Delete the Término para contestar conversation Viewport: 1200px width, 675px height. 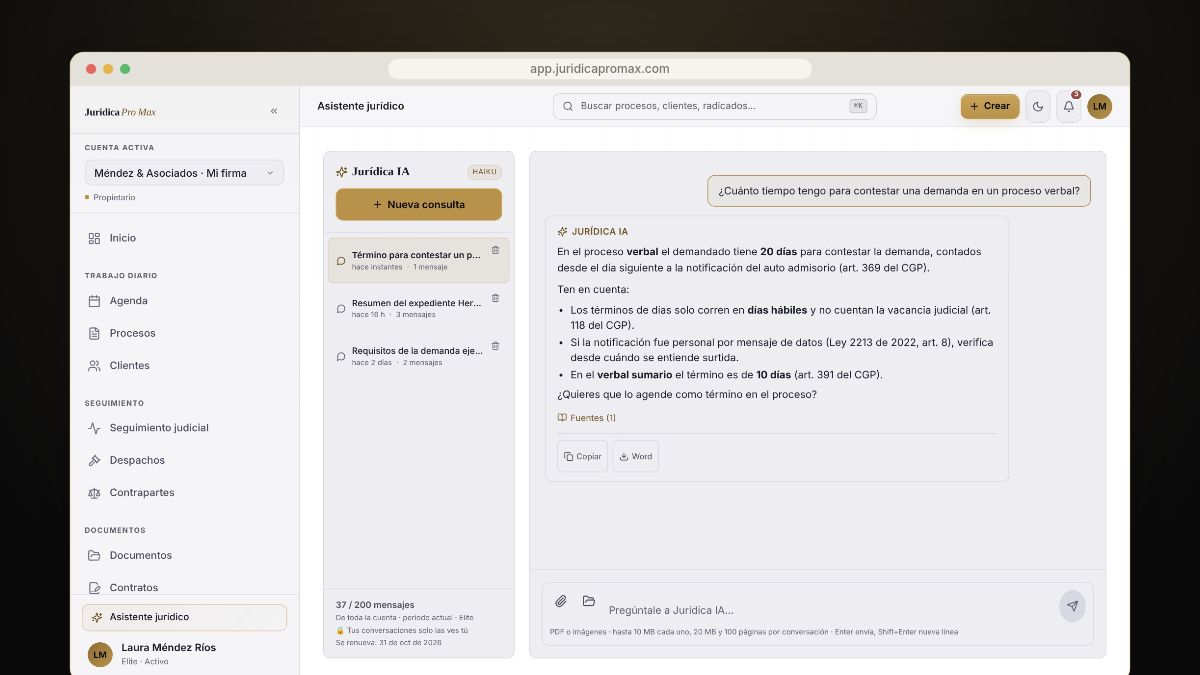click(x=495, y=250)
